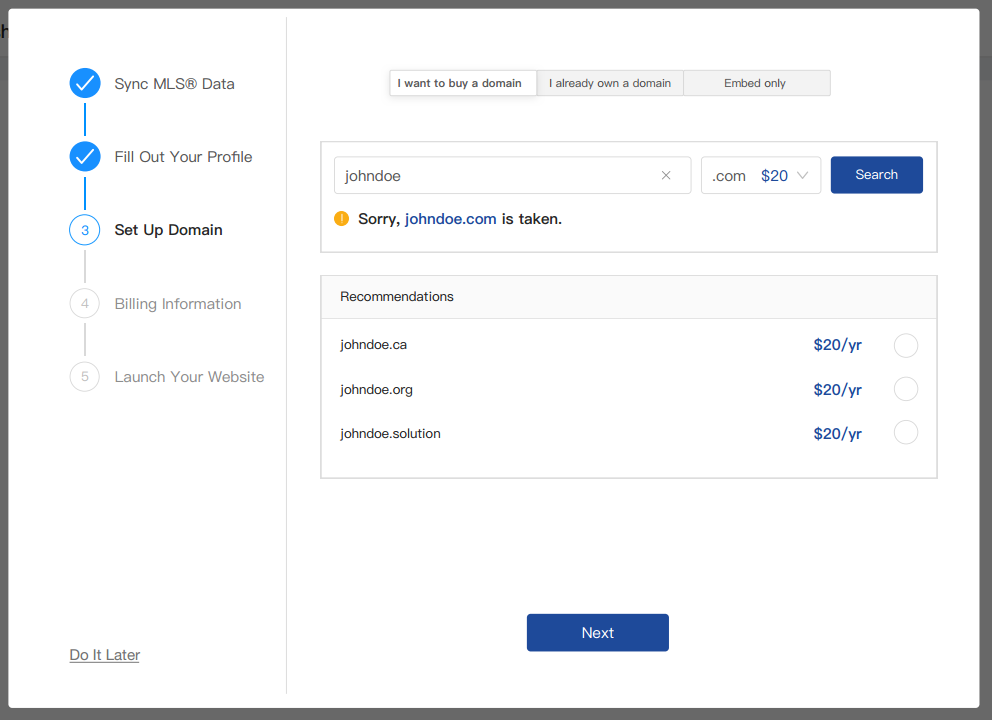Click the step 5 Launch circle icon

85,377
